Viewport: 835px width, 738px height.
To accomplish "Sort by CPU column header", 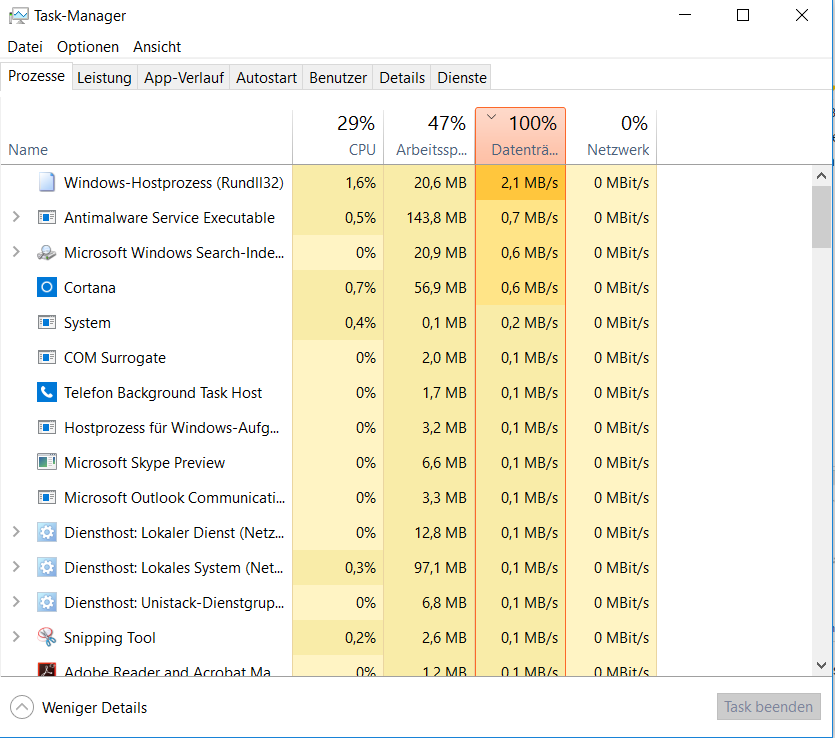I will pos(338,137).
